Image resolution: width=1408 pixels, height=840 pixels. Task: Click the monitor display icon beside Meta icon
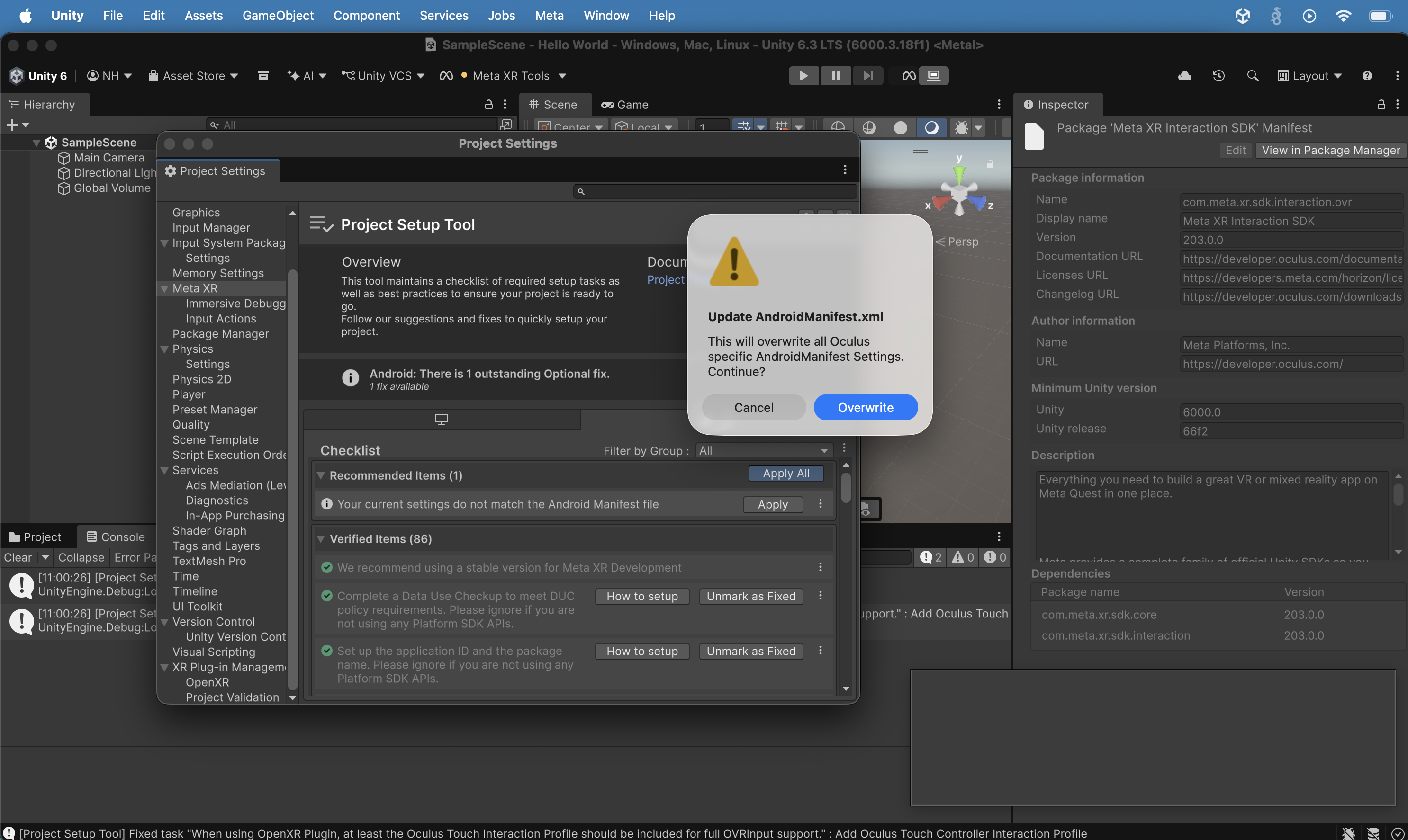(x=933, y=76)
